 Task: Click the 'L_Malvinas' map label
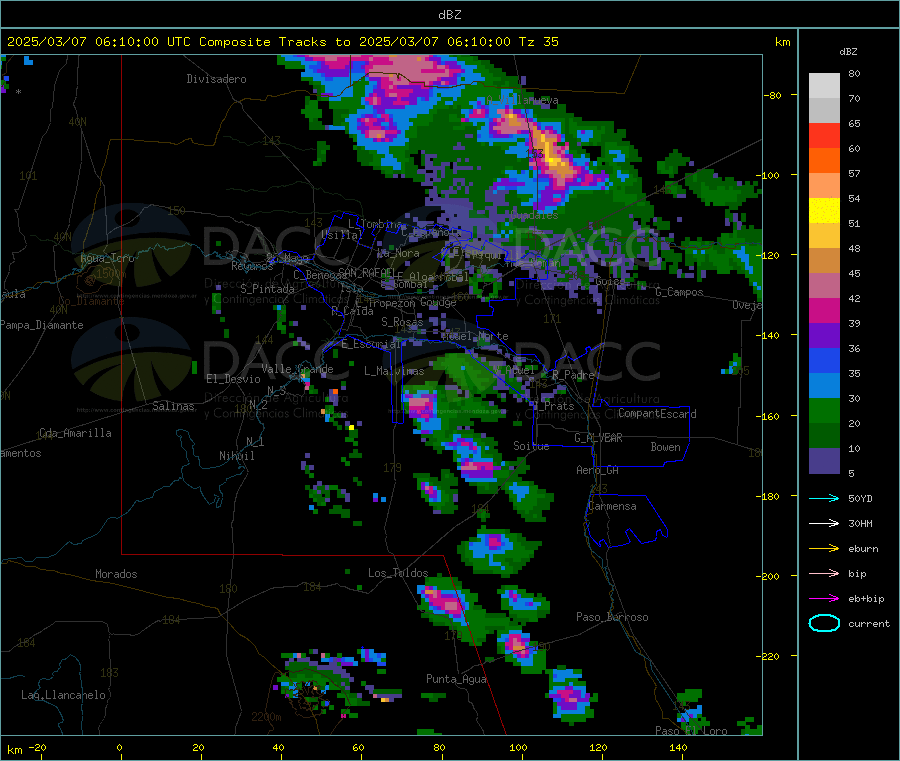coord(394,371)
